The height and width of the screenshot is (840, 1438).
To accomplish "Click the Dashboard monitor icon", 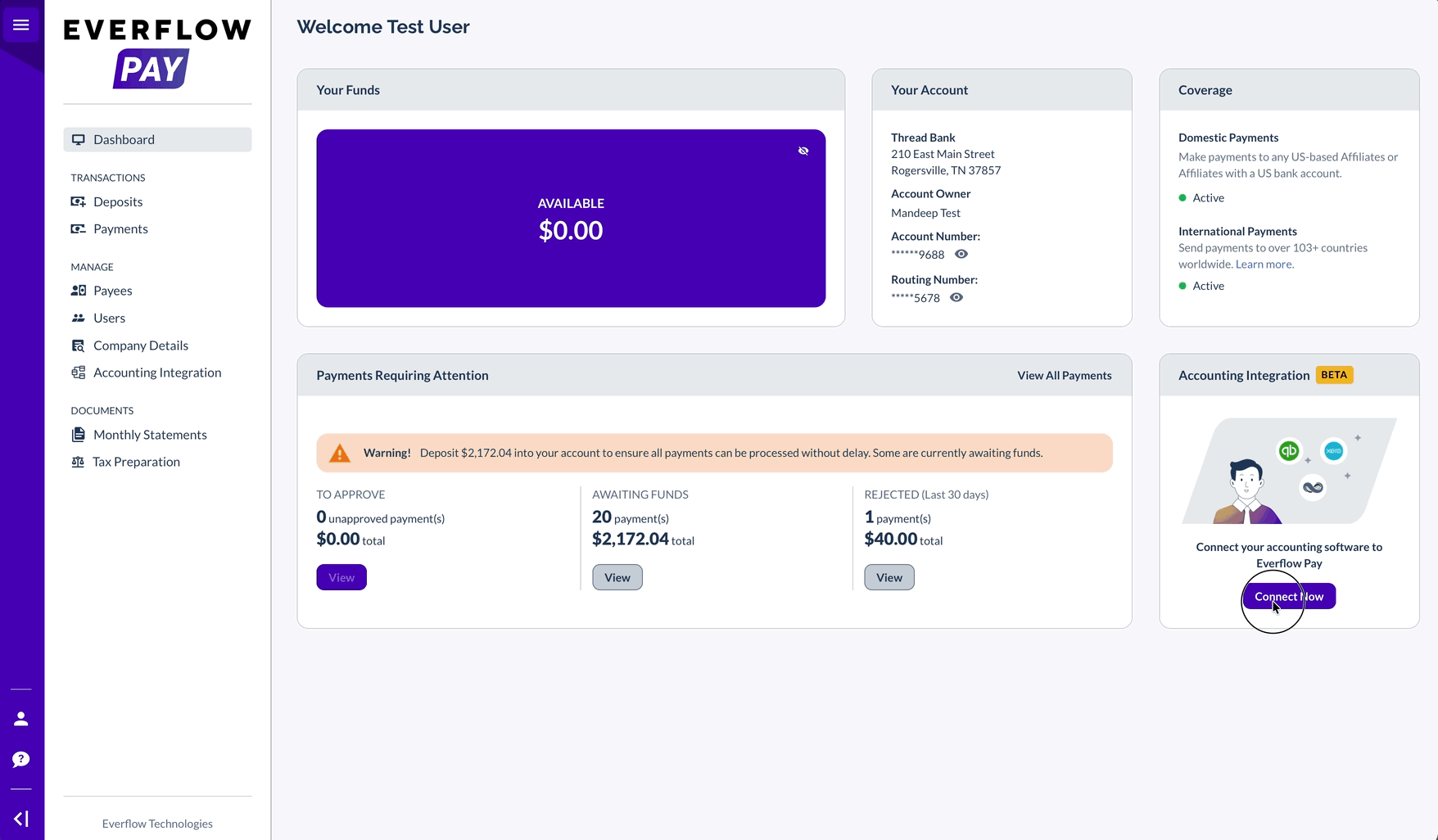I will (x=78, y=139).
